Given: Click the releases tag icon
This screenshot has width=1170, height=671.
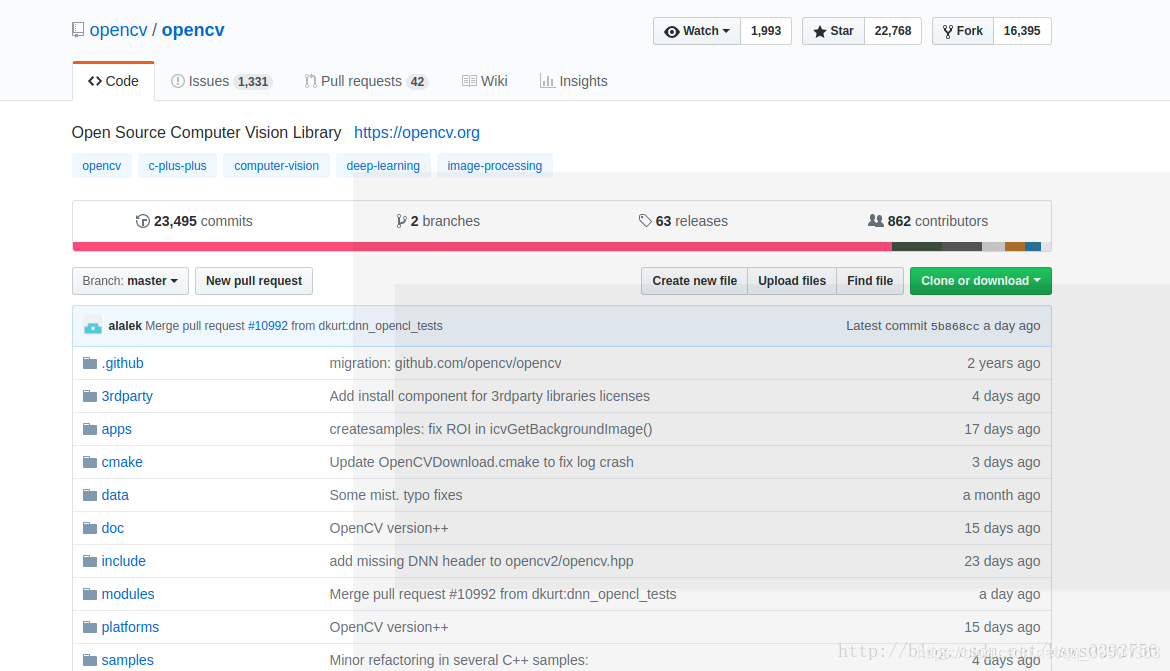Looking at the screenshot, I should [645, 221].
